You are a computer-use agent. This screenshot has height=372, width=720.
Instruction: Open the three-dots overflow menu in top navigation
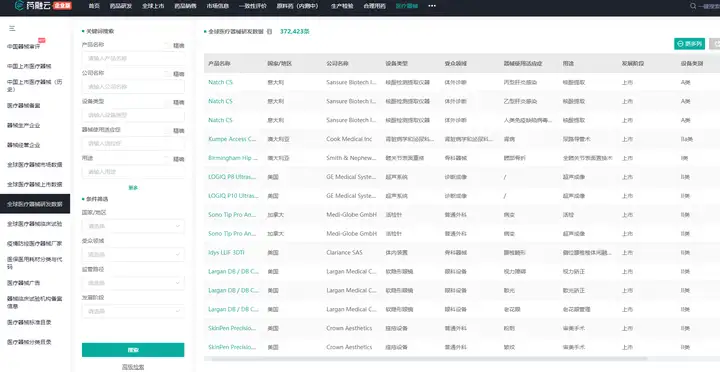[x=432, y=6]
